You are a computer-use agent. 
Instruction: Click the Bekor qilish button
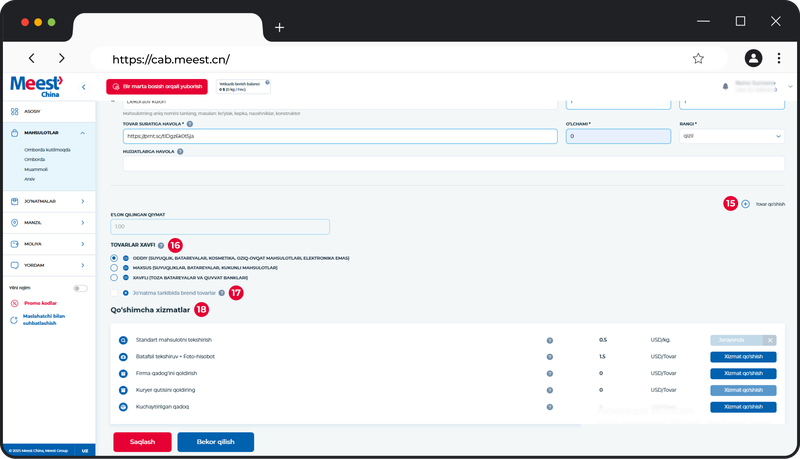(x=215, y=441)
